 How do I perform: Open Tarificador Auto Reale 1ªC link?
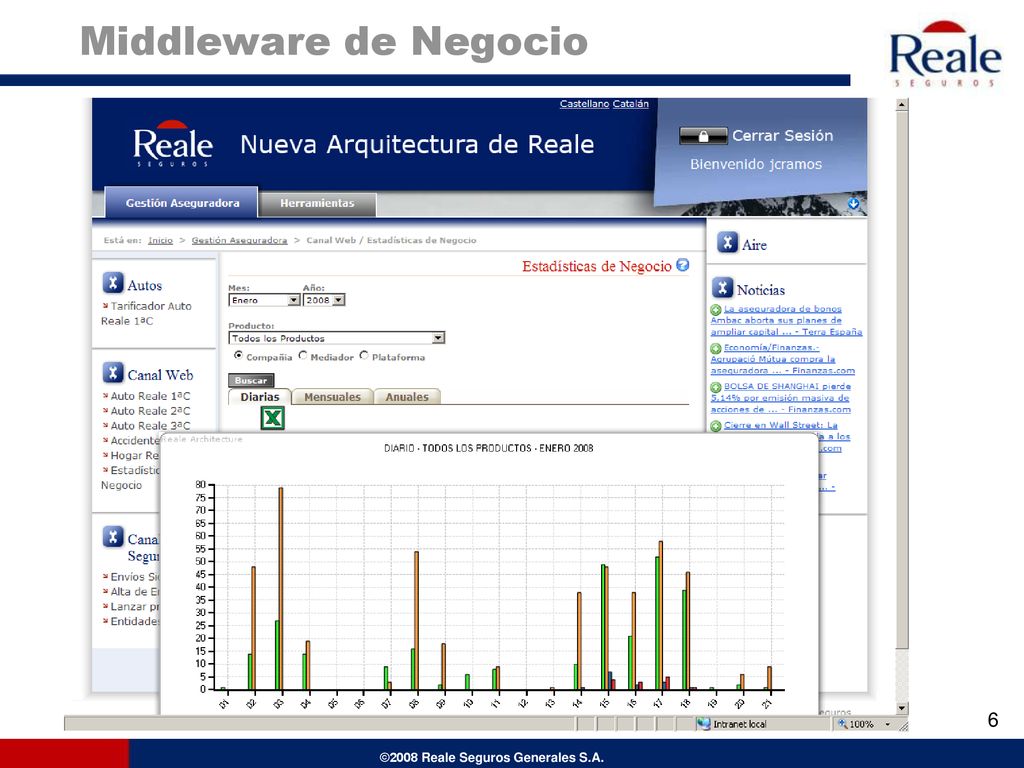(146, 313)
